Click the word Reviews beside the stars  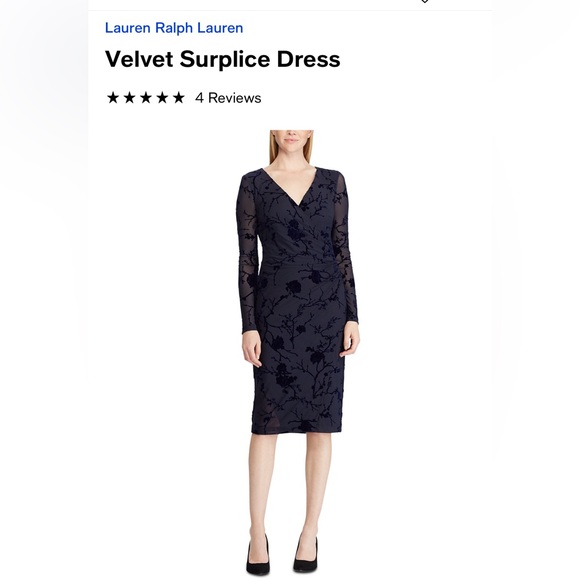235,98
